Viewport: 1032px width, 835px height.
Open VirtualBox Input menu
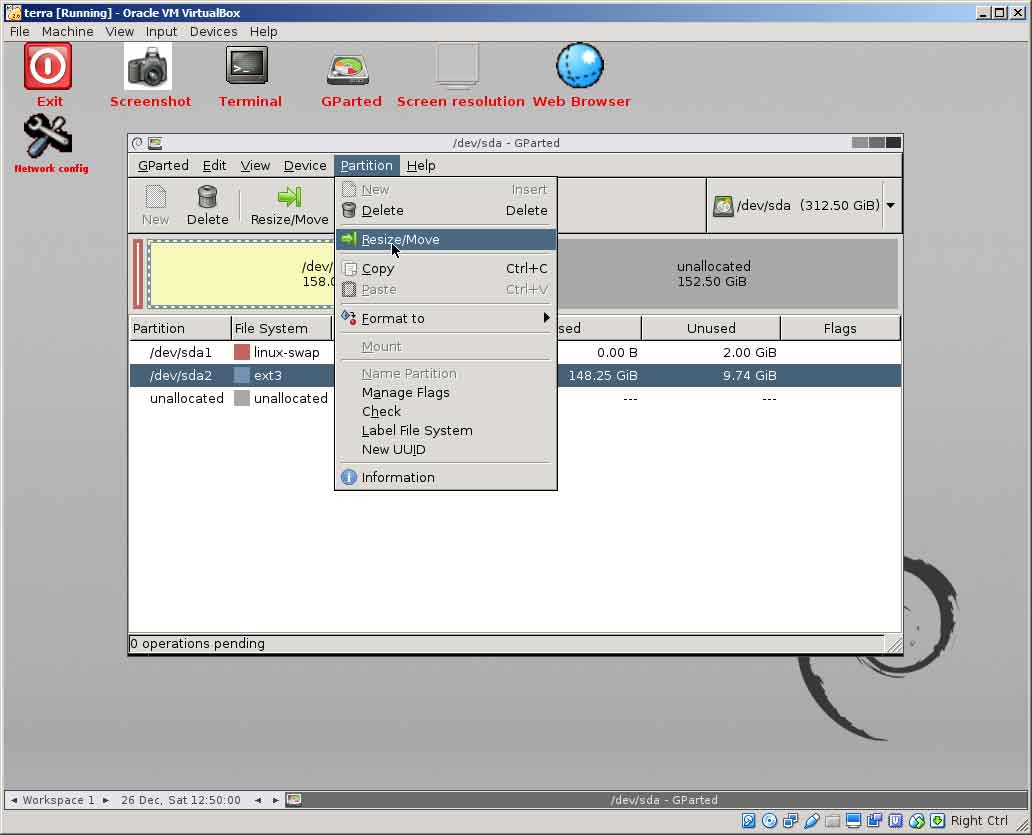[161, 32]
